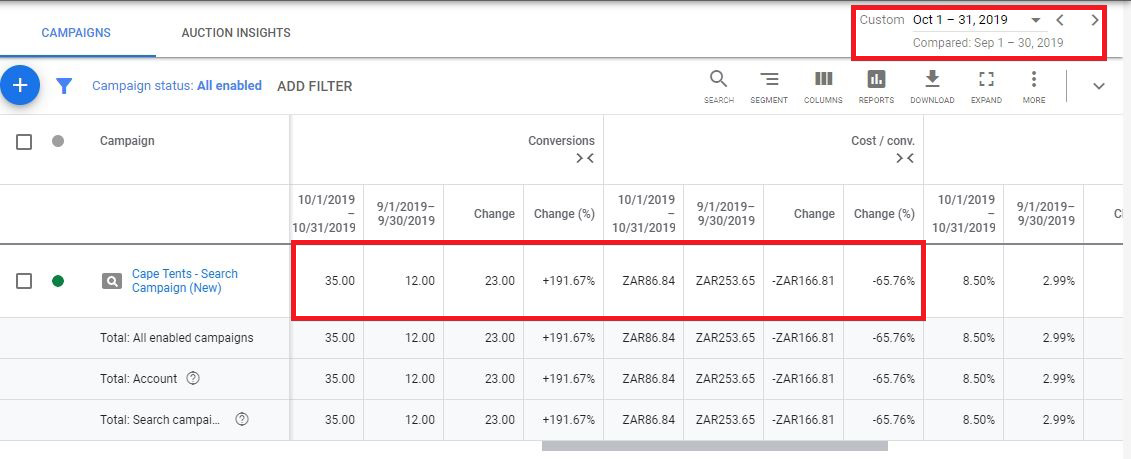Open the Columns selector
Image resolution: width=1131 pixels, height=459 pixels.
tap(823, 82)
